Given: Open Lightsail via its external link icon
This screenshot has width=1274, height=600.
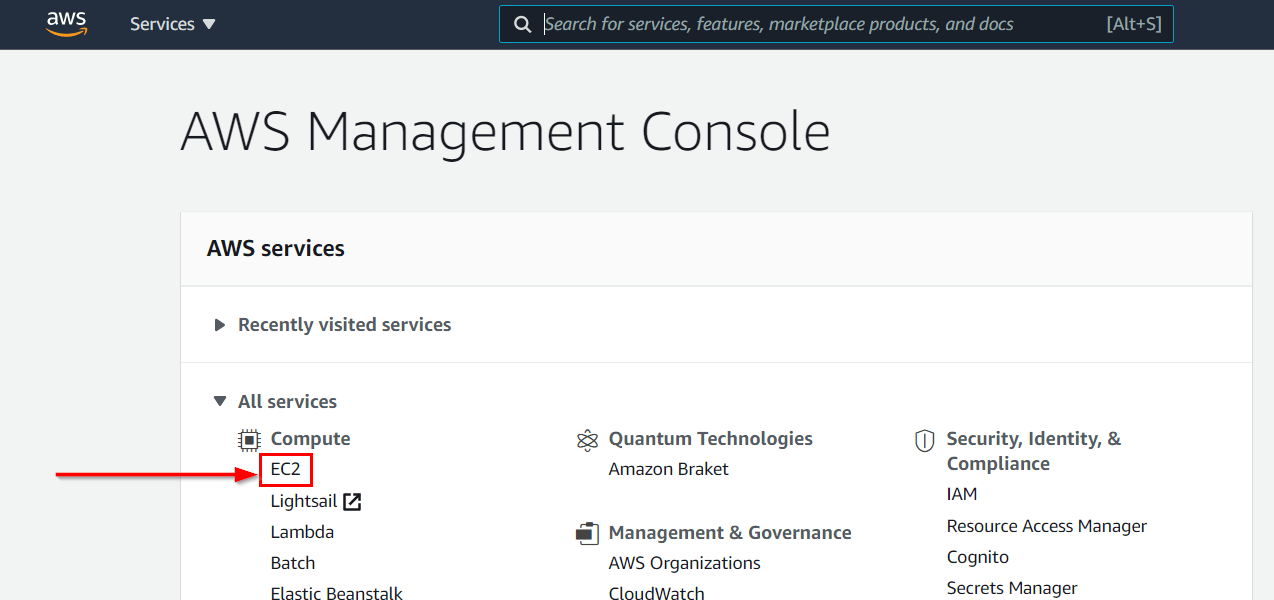Looking at the screenshot, I should 352,500.
